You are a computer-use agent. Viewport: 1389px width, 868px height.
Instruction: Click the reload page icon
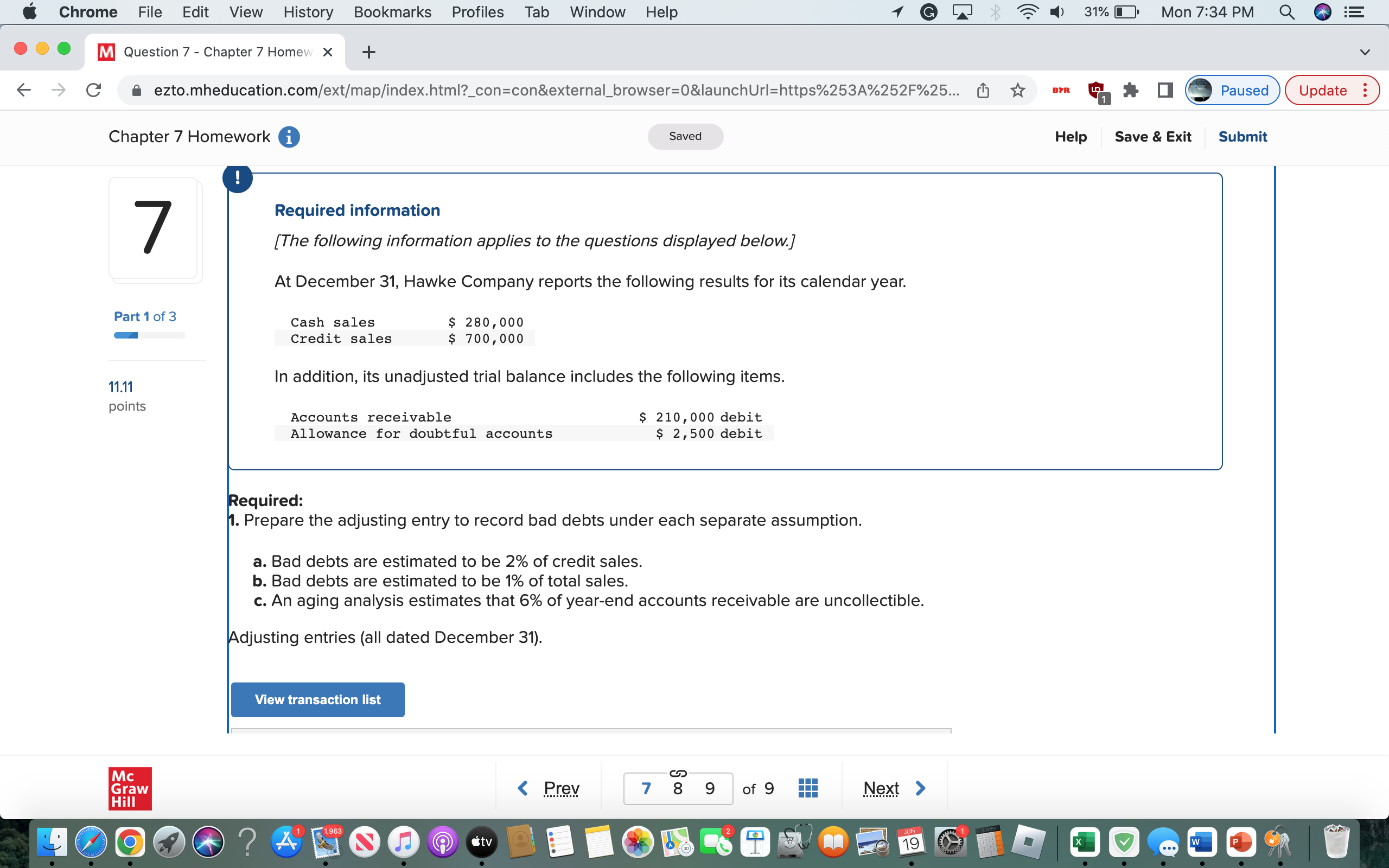click(93, 90)
